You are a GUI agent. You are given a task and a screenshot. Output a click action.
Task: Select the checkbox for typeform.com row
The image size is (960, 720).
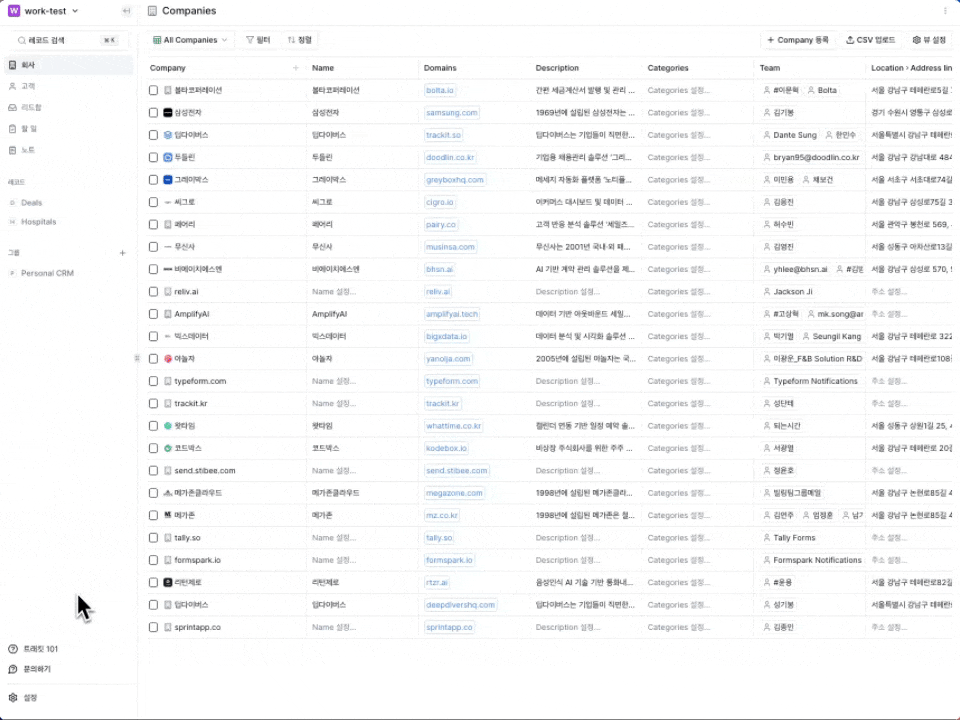[x=154, y=381]
